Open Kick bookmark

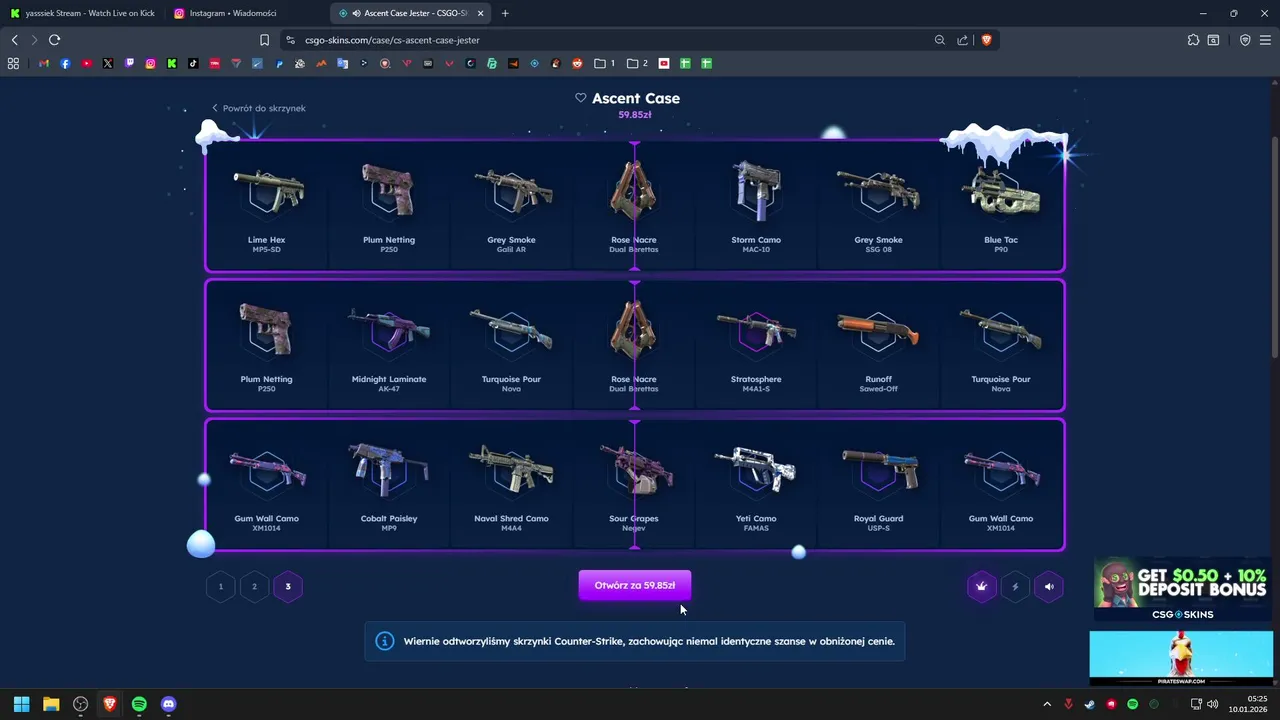172,63
